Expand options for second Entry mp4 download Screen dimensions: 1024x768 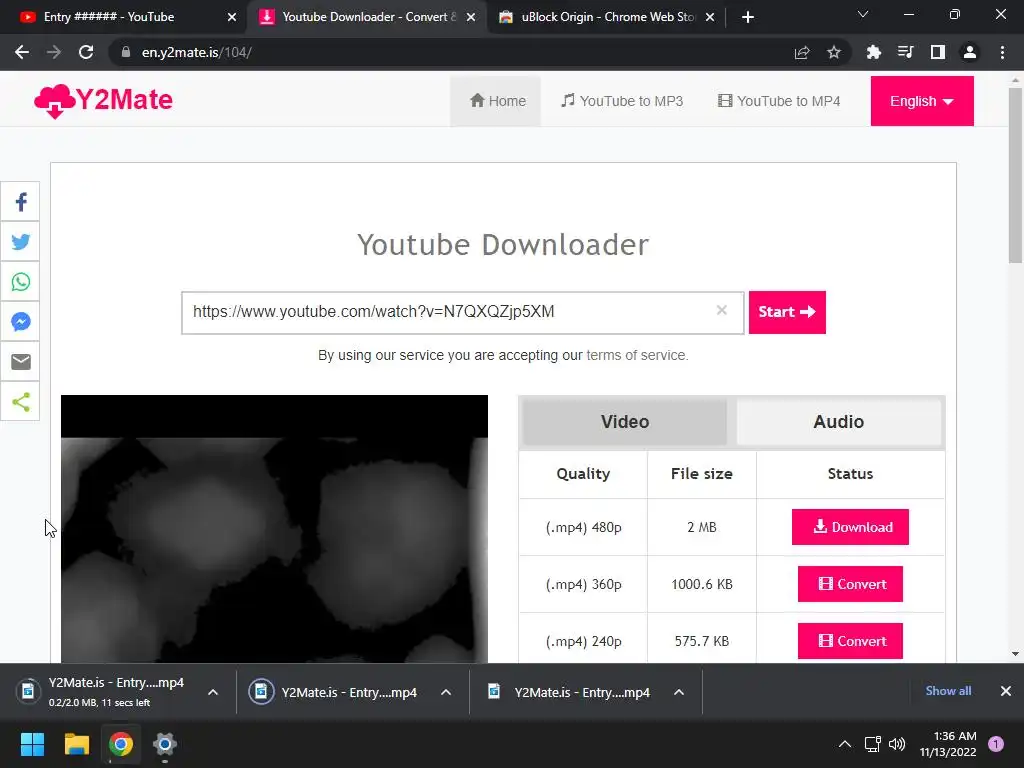446,692
